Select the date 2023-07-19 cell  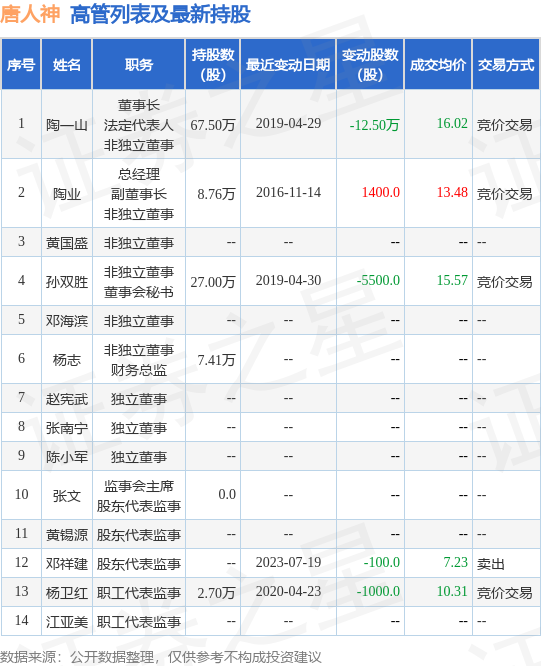288,562
